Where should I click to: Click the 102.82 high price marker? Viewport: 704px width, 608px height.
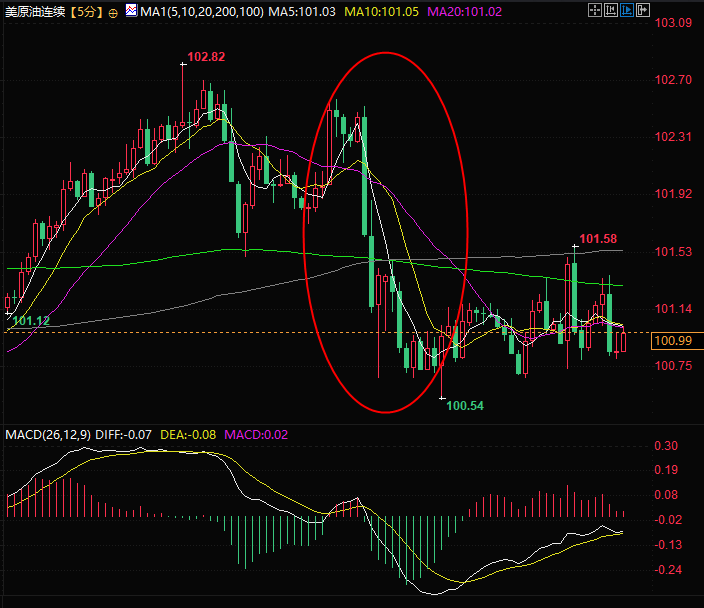click(206, 57)
